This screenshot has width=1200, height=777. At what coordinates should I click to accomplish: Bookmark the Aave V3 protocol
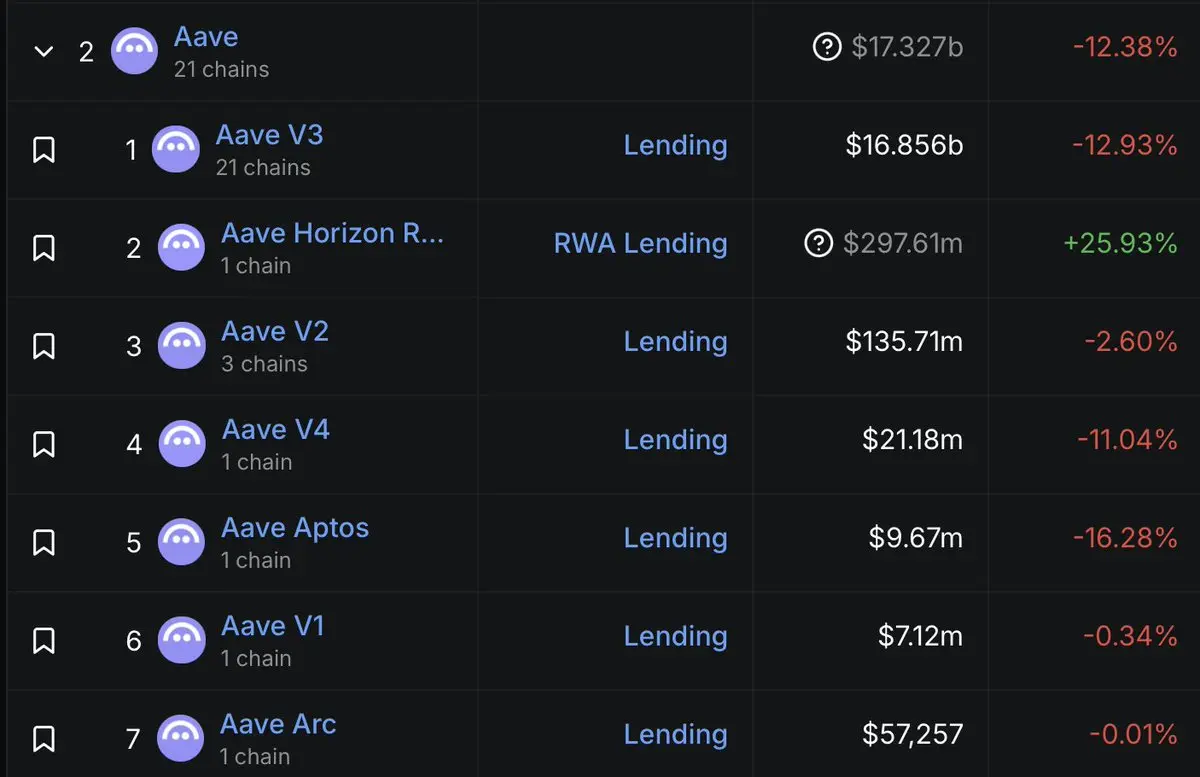[43, 150]
